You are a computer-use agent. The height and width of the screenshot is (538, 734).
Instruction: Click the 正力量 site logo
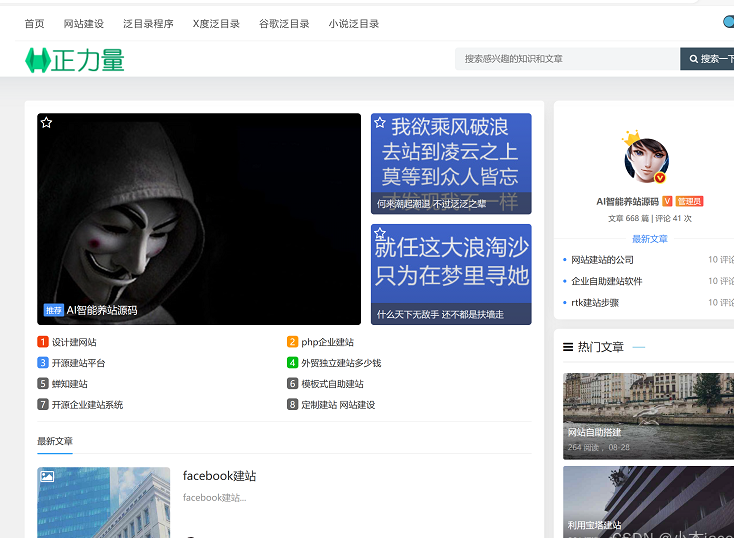[x=75, y=60]
